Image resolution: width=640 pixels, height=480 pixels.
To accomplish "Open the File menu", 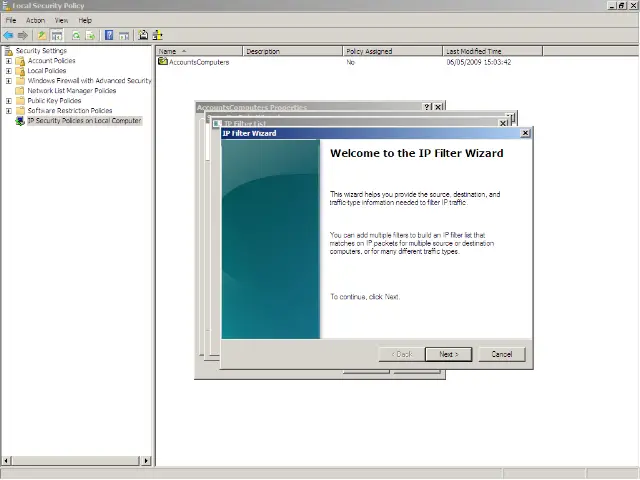I will click(11, 20).
